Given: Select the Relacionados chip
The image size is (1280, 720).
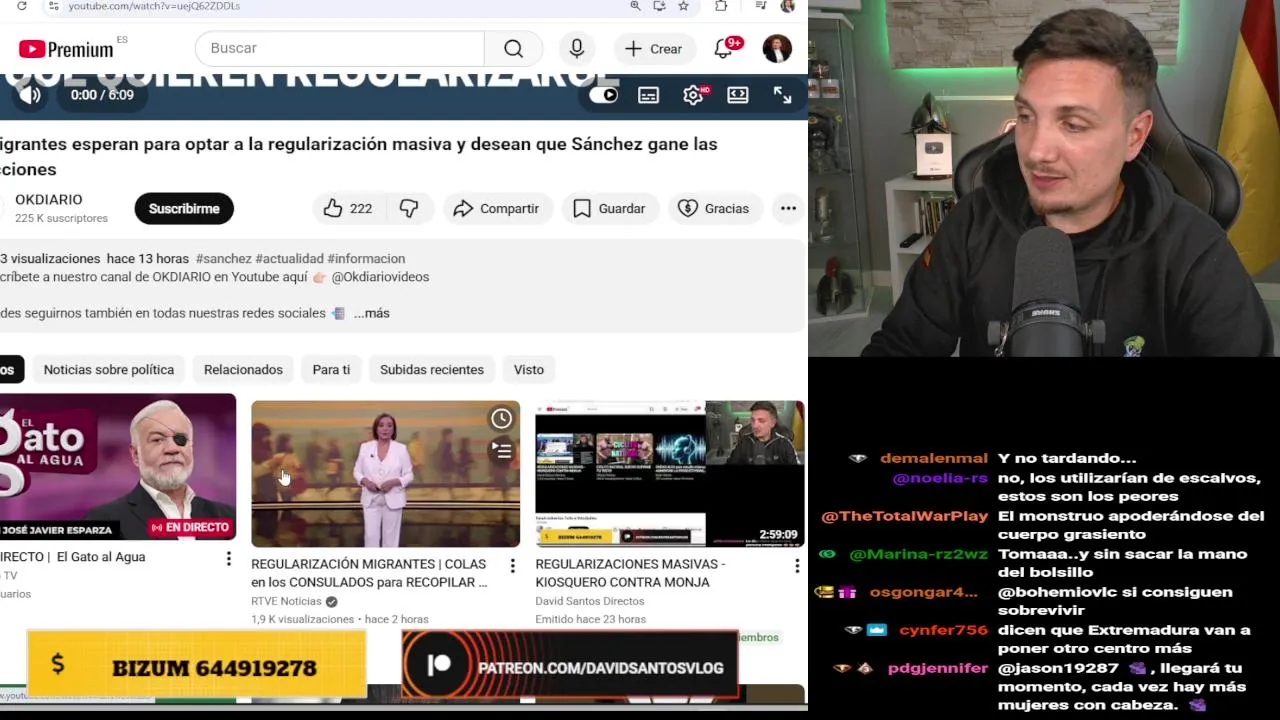Looking at the screenshot, I should pyautogui.click(x=243, y=370).
